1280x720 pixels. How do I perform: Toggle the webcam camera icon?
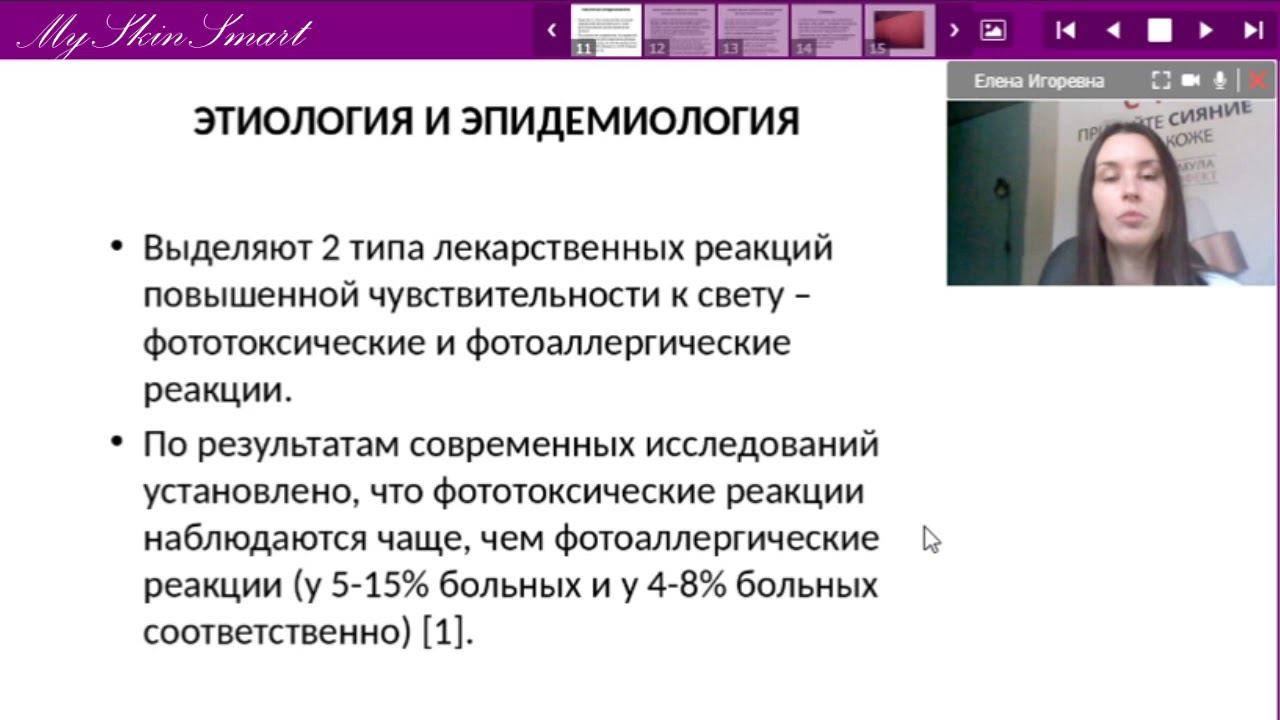point(1191,81)
